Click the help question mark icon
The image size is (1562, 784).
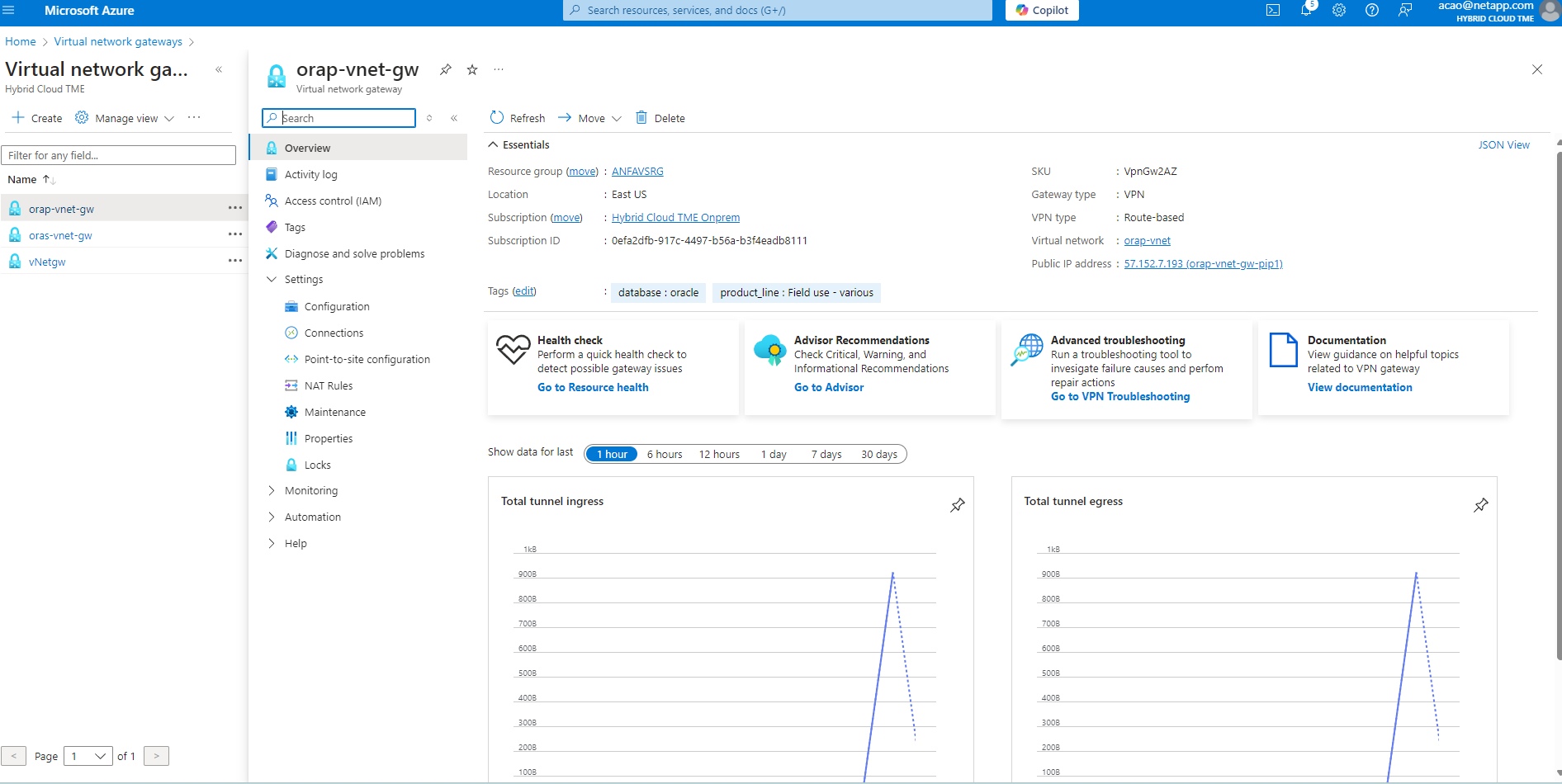coord(1372,11)
